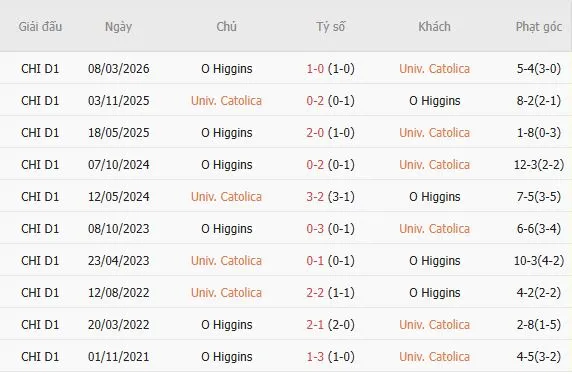This screenshot has width=572, height=374.
Task: Open the 0-2 score from 07/10/2024
Action: tap(315, 165)
